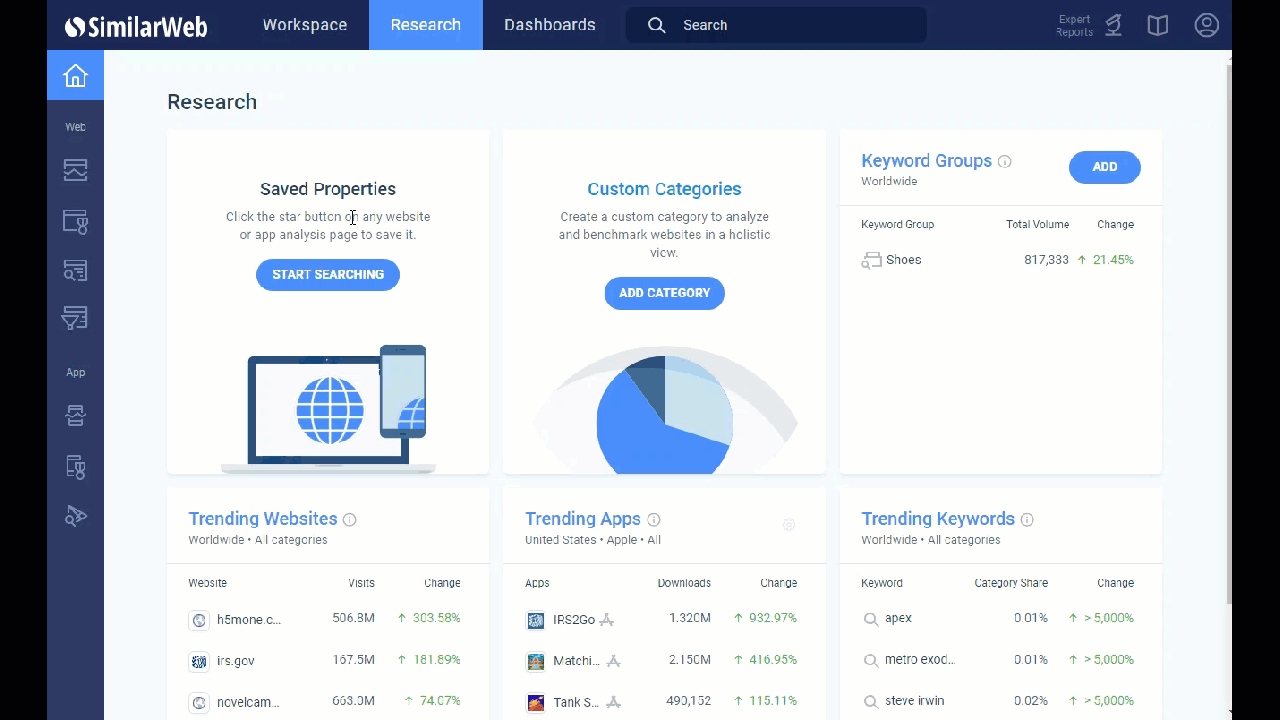Click inside the top Search field
The image size is (1280, 720).
coord(776,25)
